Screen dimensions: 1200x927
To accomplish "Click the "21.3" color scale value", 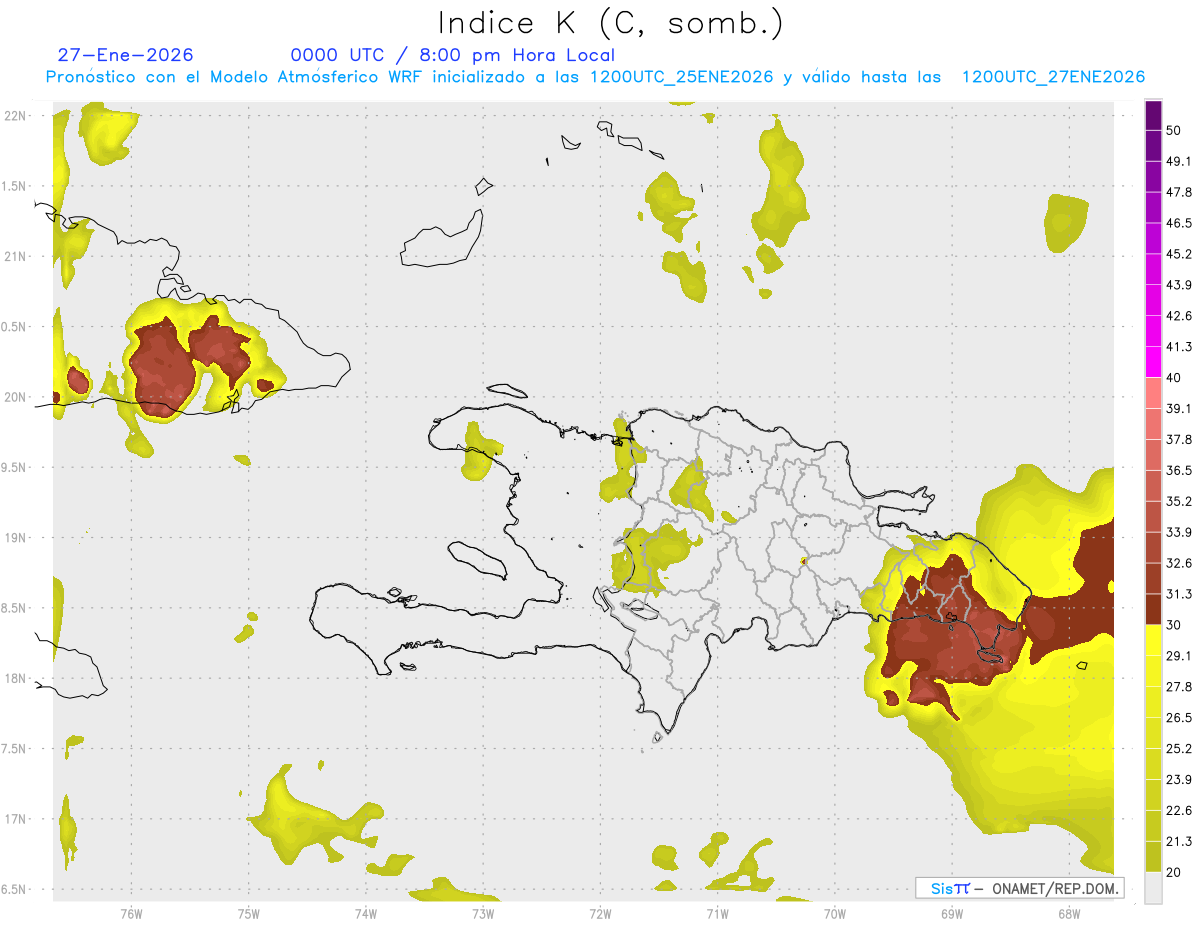I will click(1179, 842).
